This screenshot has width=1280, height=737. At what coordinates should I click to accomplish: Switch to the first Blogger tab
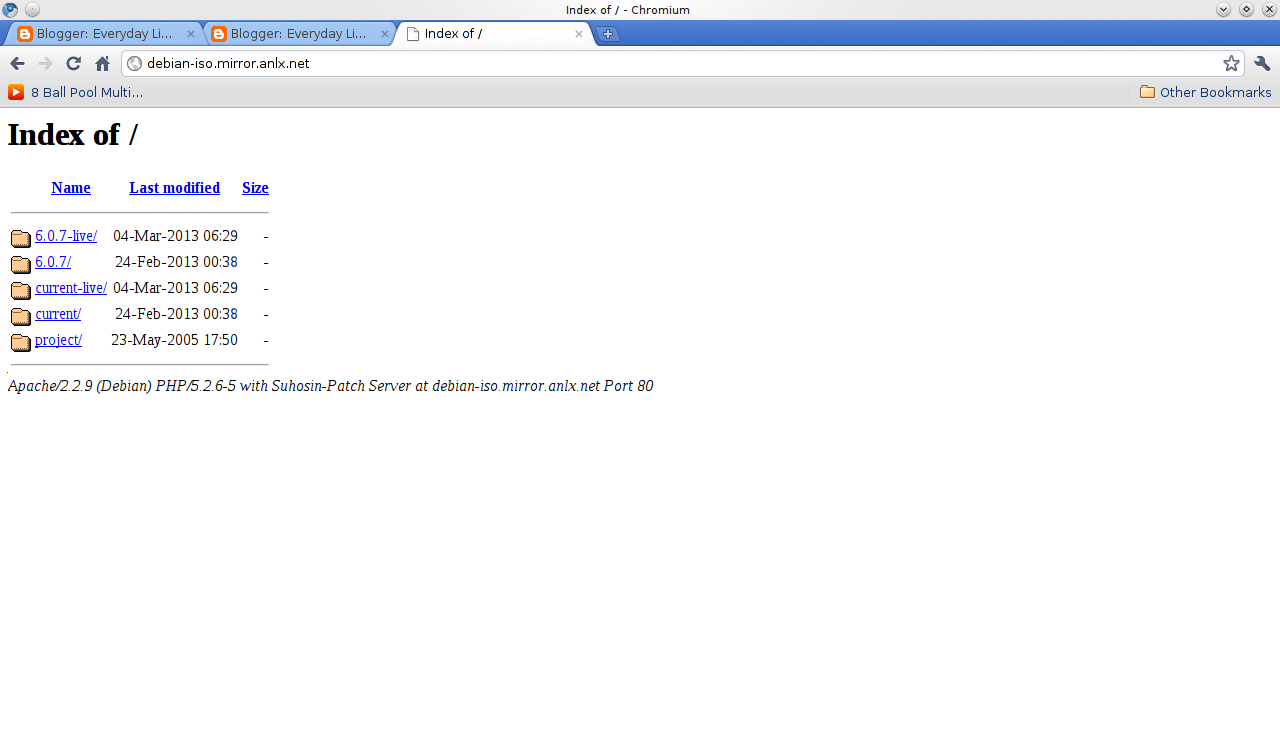(104, 34)
